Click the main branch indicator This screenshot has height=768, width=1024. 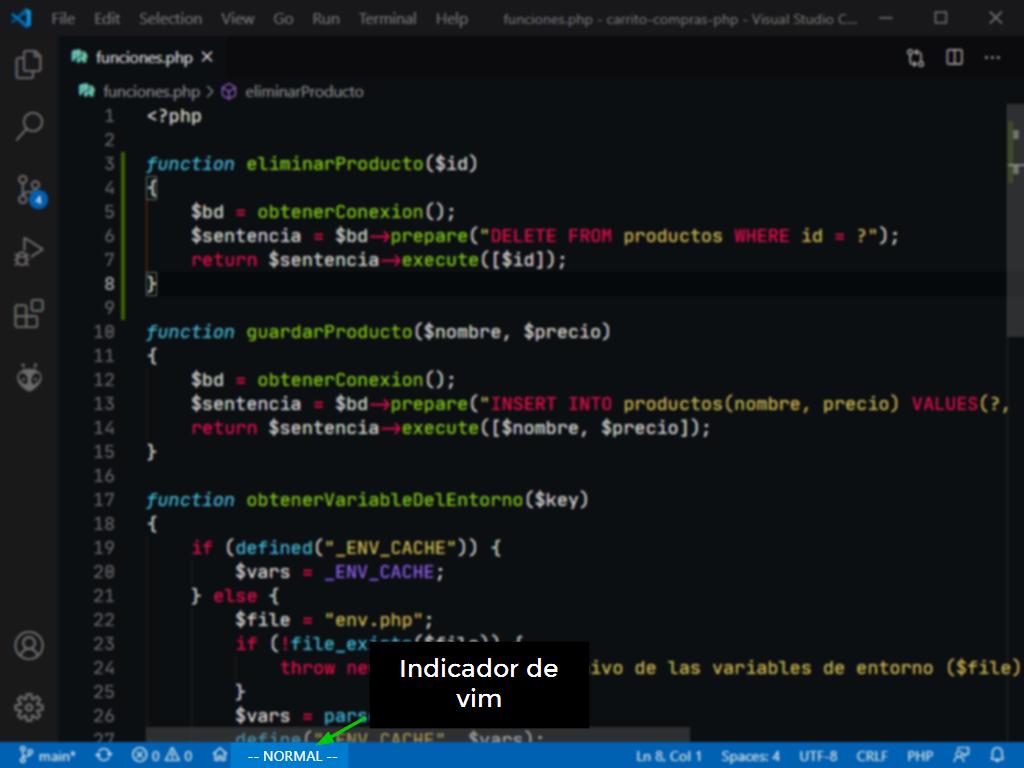click(x=48, y=756)
